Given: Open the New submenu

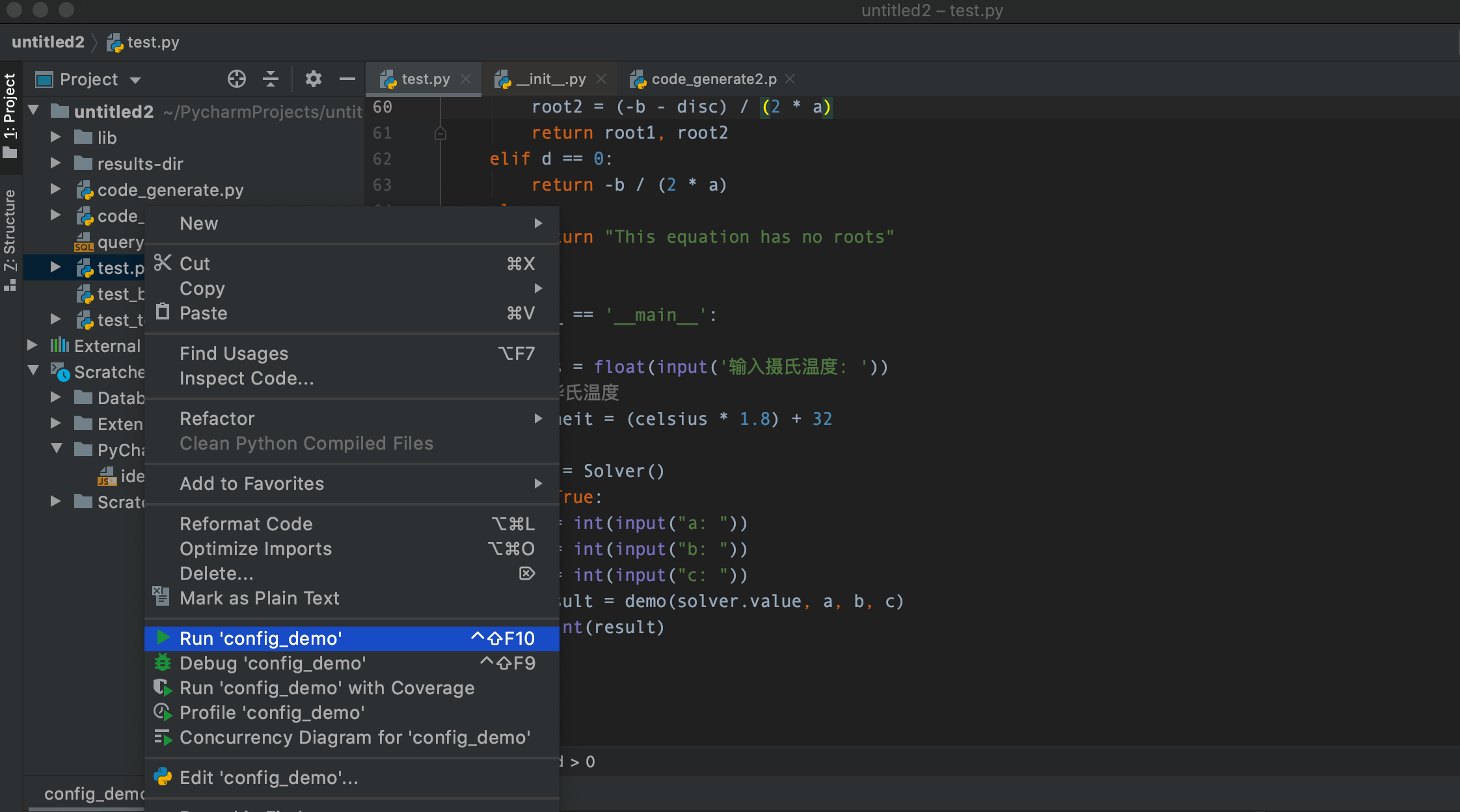Looking at the screenshot, I should point(352,223).
